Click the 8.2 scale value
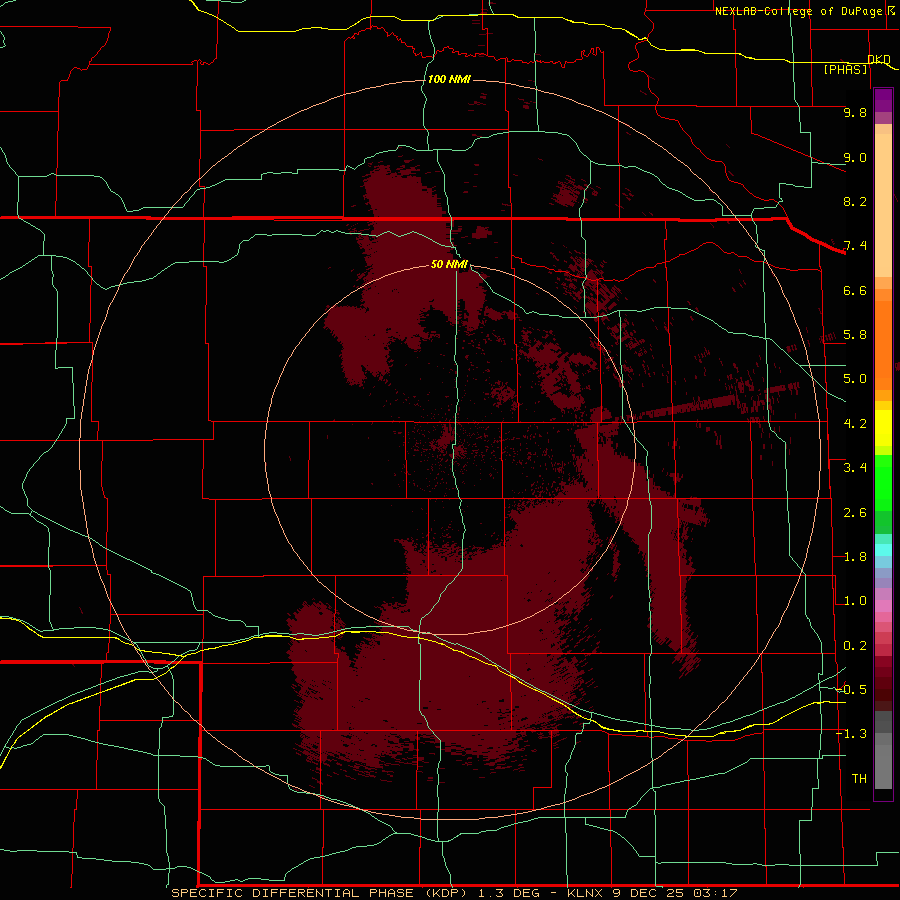This screenshot has width=900, height=900. coord(855,201)
